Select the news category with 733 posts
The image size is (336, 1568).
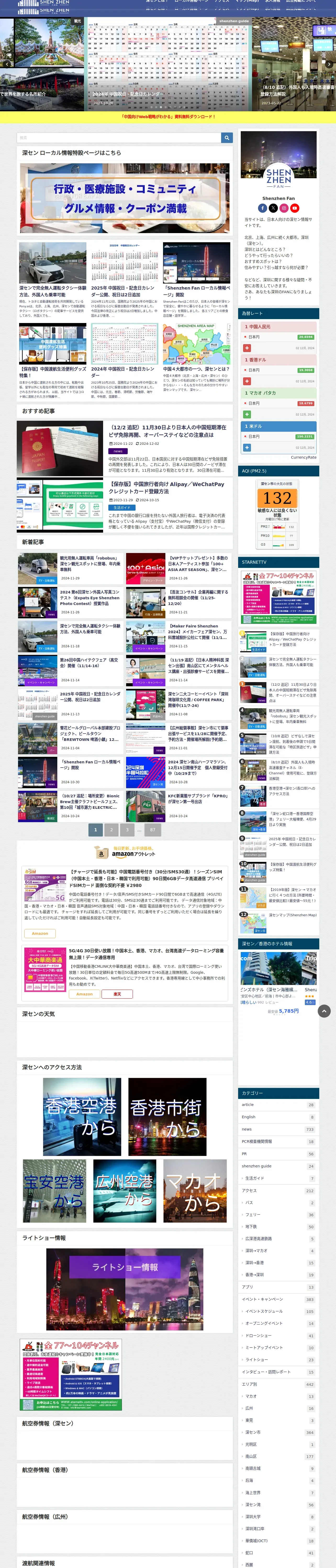(x=278, y=1129)
